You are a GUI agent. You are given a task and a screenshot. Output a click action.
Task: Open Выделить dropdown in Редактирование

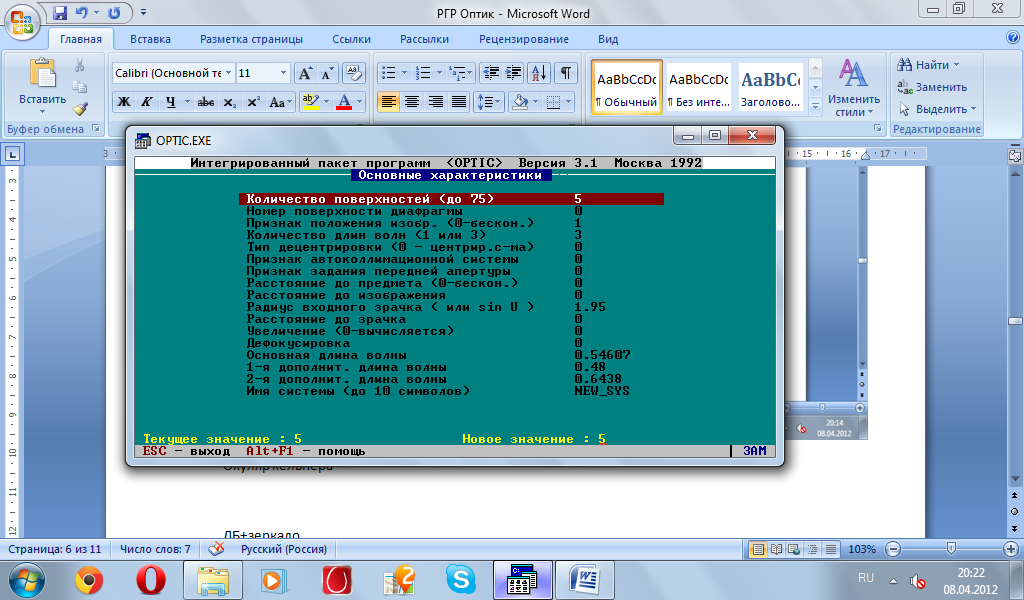pos(937,108)
